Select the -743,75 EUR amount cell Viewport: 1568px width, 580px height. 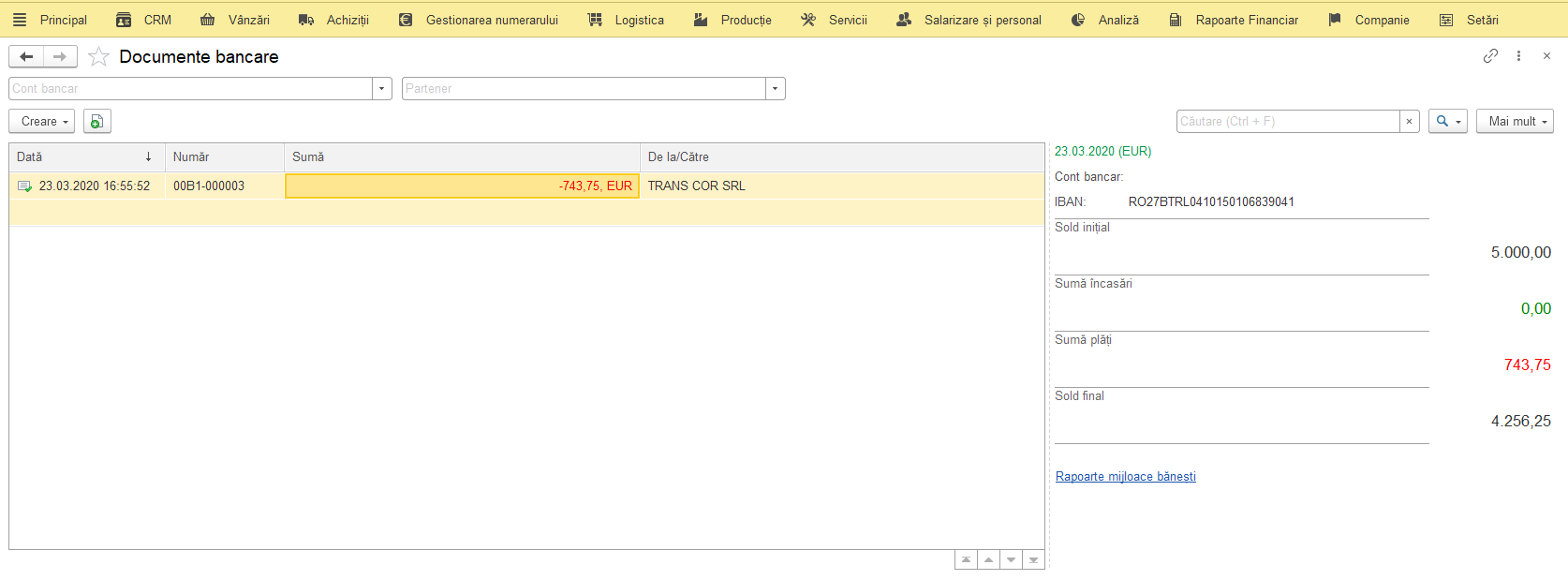click(x=462, y=186)
